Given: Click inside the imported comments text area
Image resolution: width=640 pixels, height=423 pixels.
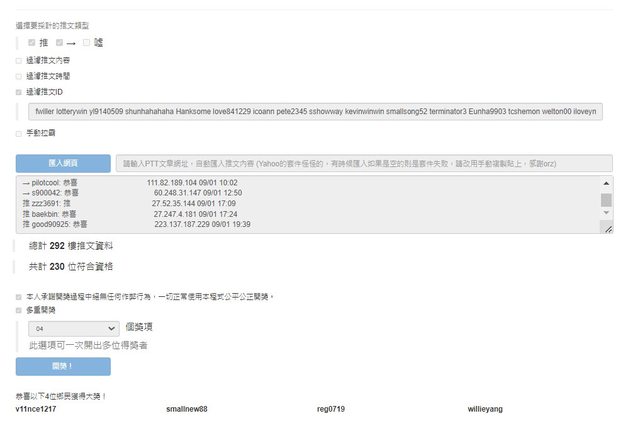Looking at the screenshot, I should (300, 205).
